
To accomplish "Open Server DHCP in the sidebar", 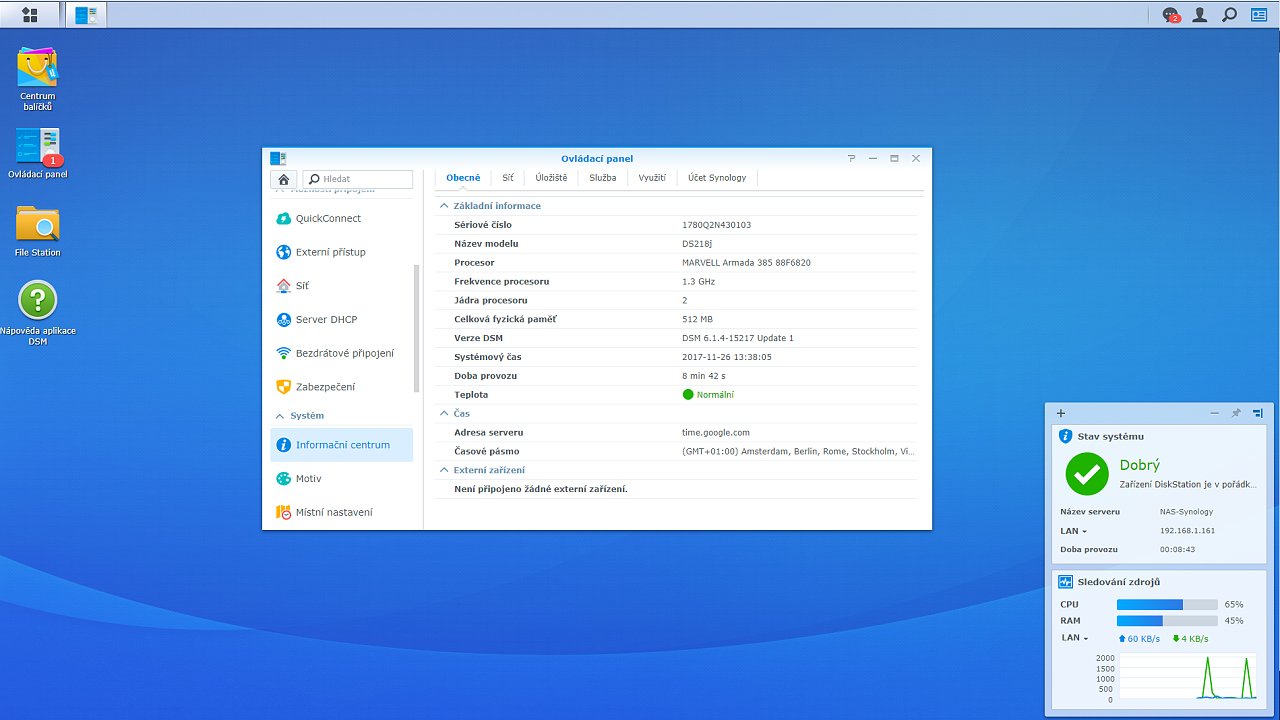I will coord(341,319).
